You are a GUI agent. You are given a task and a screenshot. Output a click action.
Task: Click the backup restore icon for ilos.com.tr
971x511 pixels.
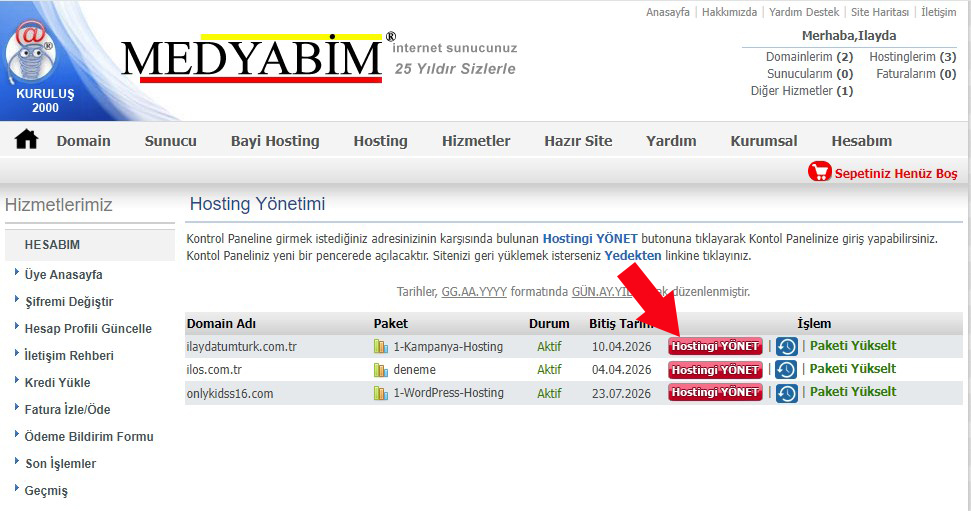click(786, 370)
